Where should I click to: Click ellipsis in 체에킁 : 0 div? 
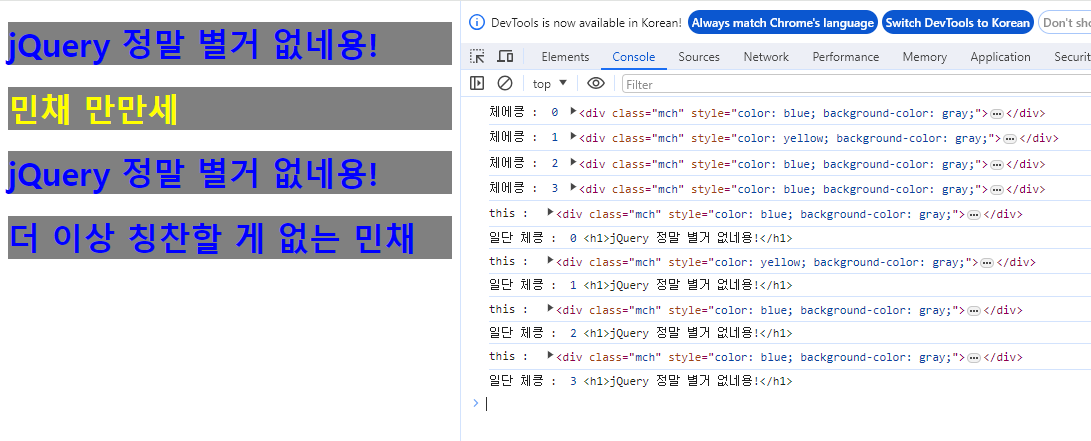[996, 113]
